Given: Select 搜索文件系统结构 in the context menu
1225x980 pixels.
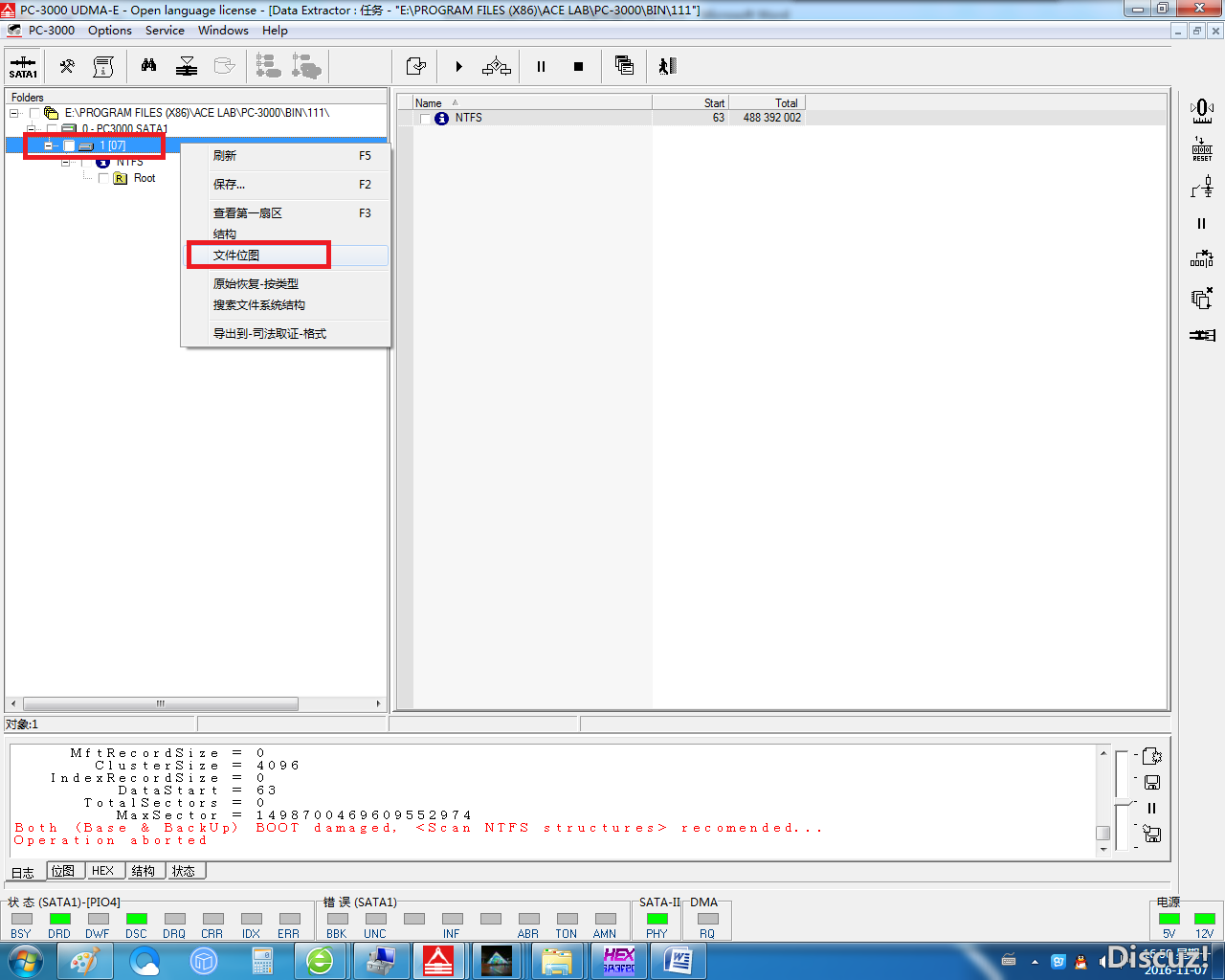Looking at the screenshot, I should tap(258, 305).
